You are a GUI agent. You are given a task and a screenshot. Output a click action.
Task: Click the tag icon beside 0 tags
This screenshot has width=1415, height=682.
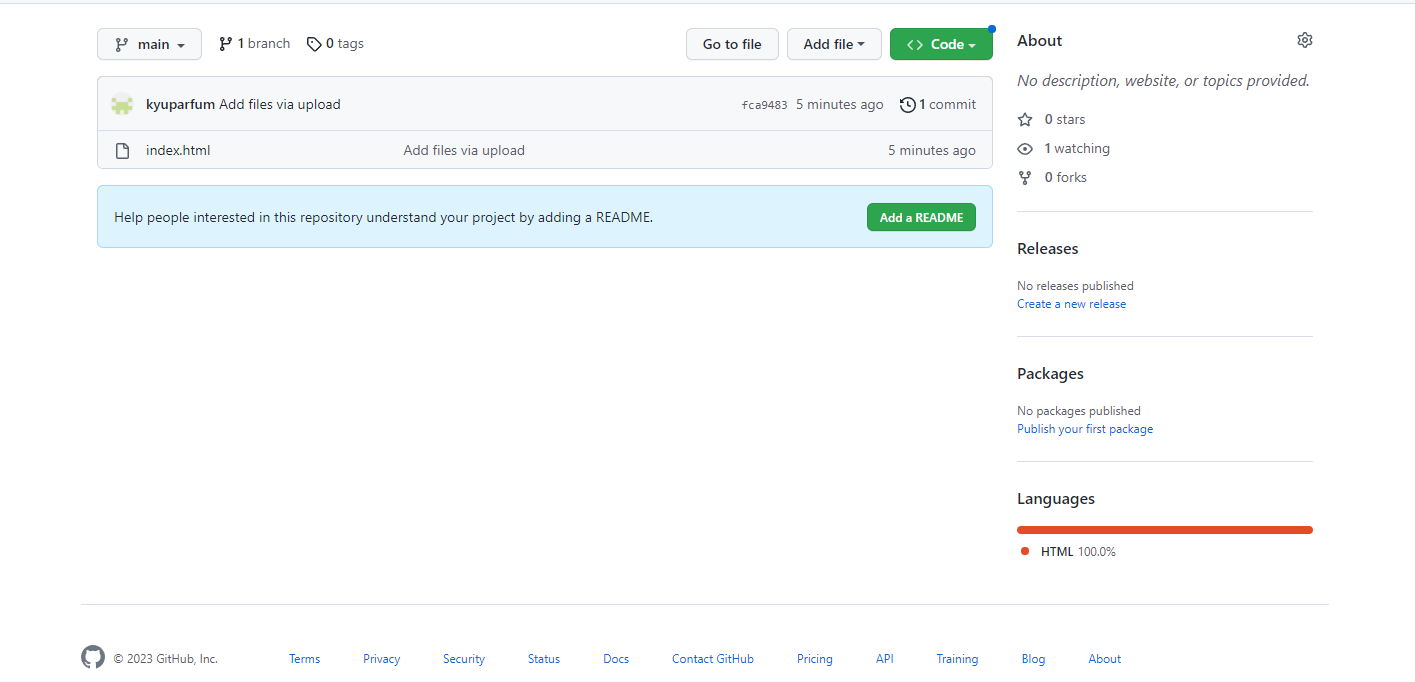314,44
